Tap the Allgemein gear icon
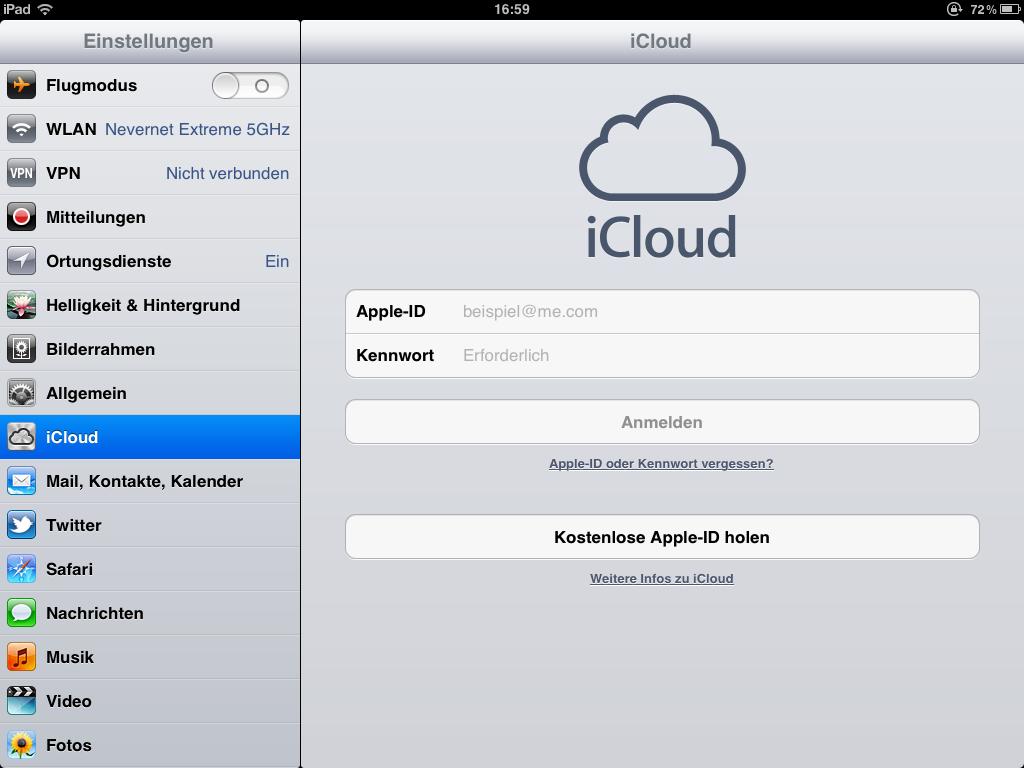The height and width of the screenshot is (768, 1024). (22, 393)
